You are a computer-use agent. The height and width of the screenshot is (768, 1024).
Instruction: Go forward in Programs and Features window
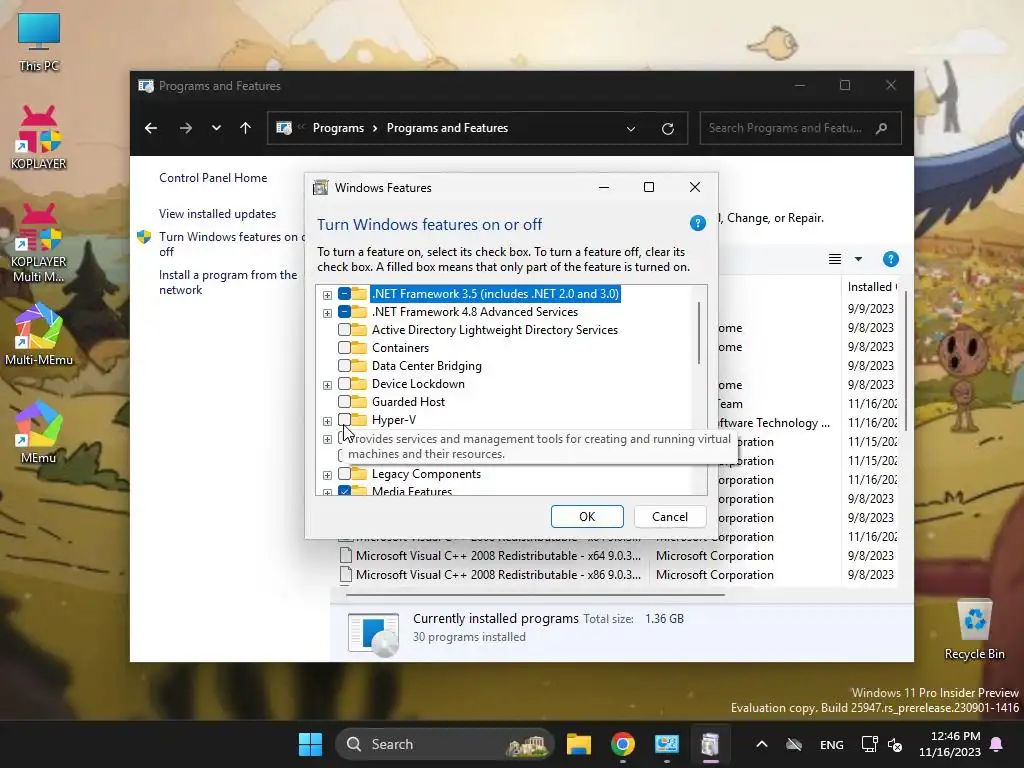click(185, 128)
